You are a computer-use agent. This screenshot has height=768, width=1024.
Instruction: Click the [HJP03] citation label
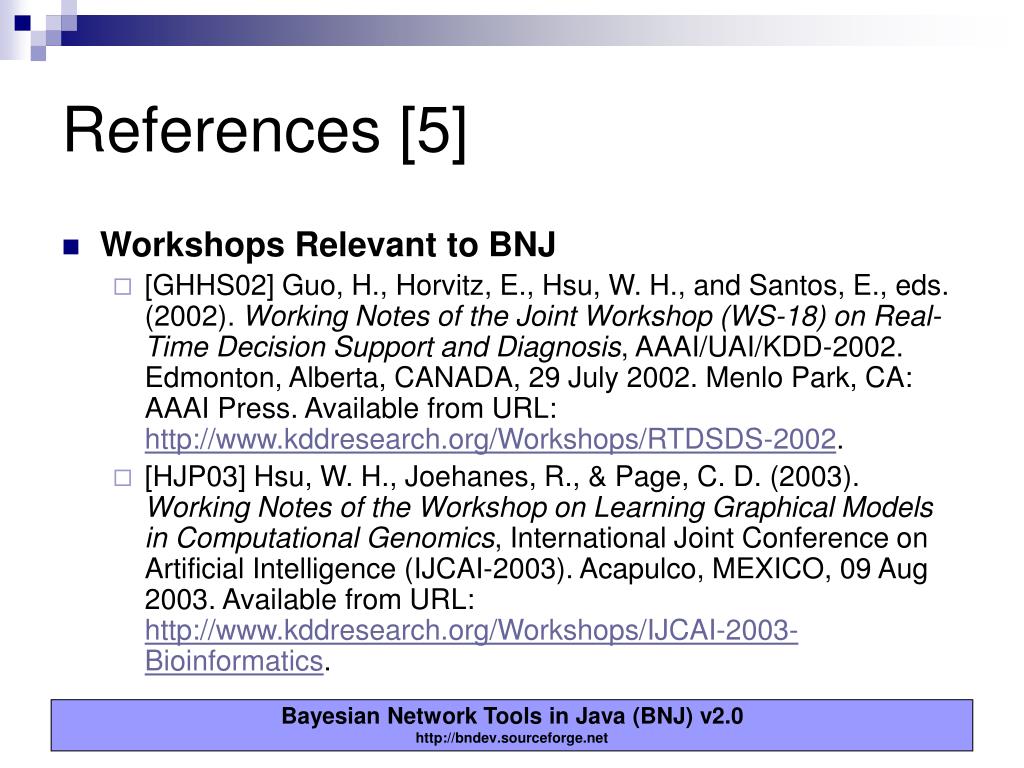click(195, 477)
